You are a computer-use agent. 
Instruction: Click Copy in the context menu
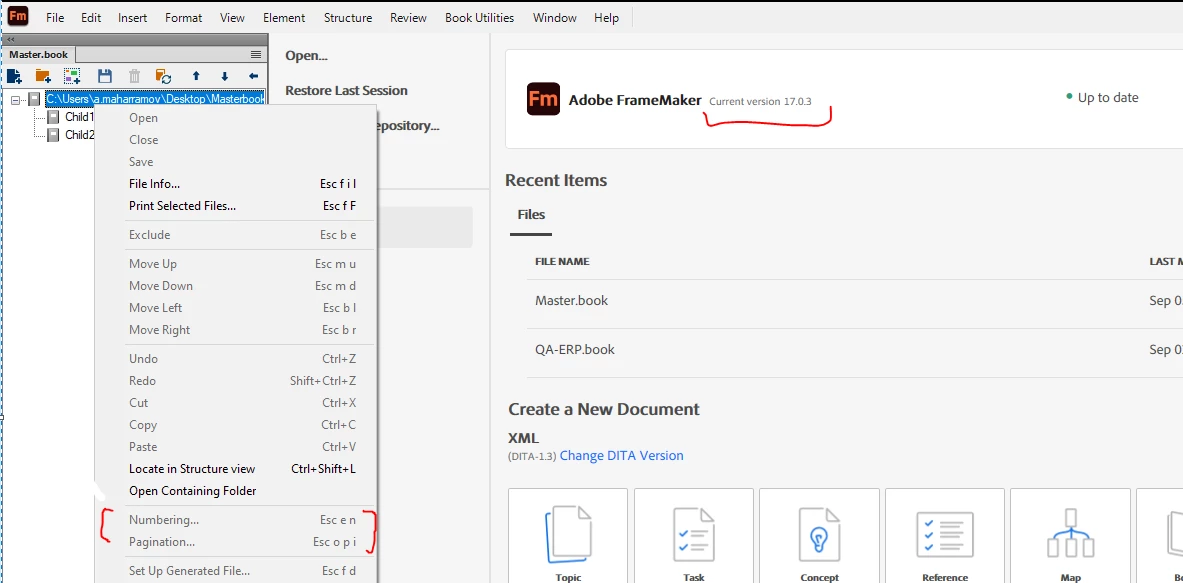pos(235,425)
